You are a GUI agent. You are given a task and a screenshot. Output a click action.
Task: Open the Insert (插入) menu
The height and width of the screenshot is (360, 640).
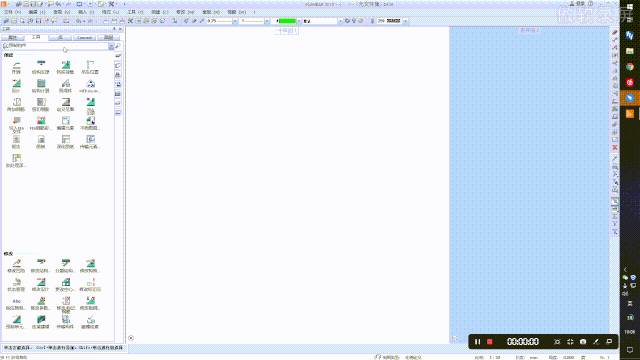[86, 12]
